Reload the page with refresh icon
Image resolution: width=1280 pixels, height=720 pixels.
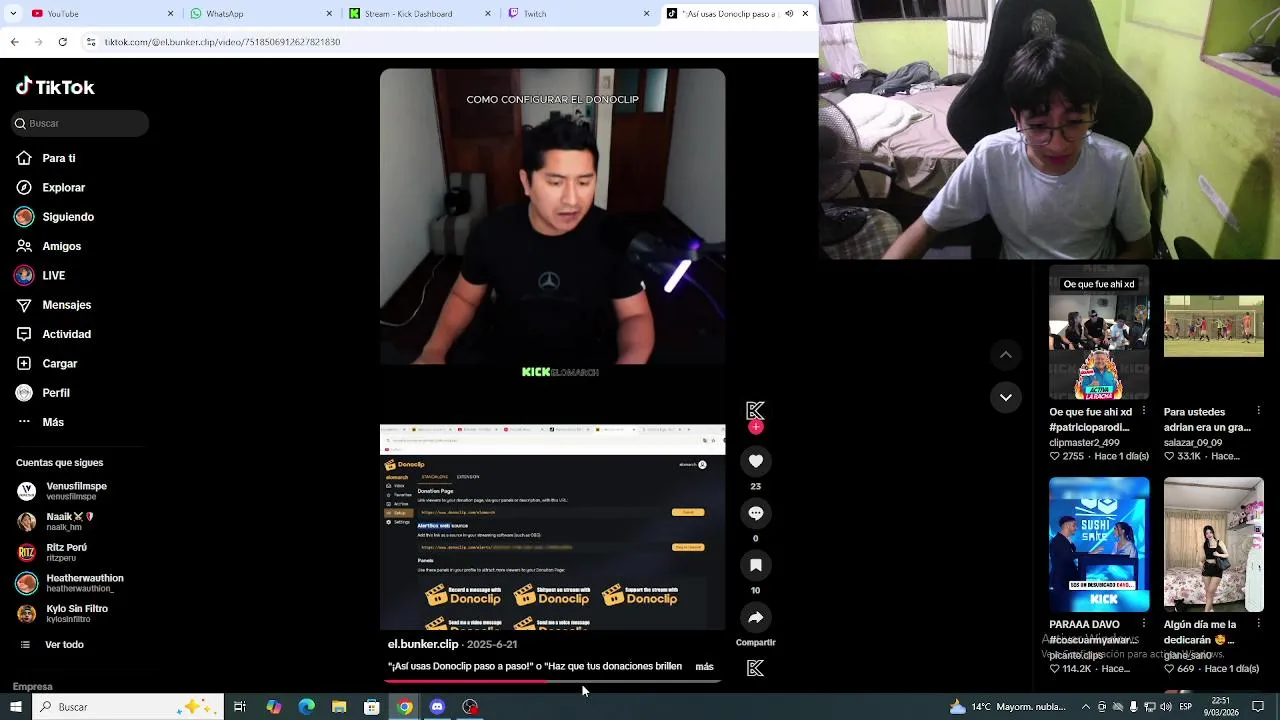63,42
